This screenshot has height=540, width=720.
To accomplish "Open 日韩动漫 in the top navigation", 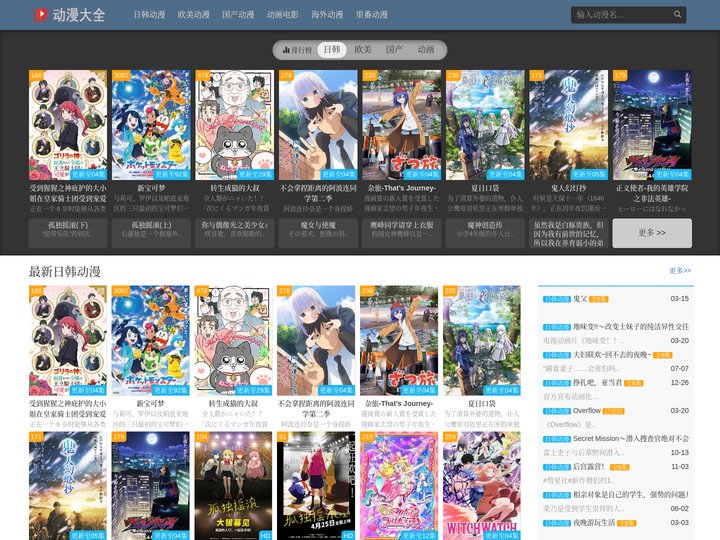I will [149, 15].
